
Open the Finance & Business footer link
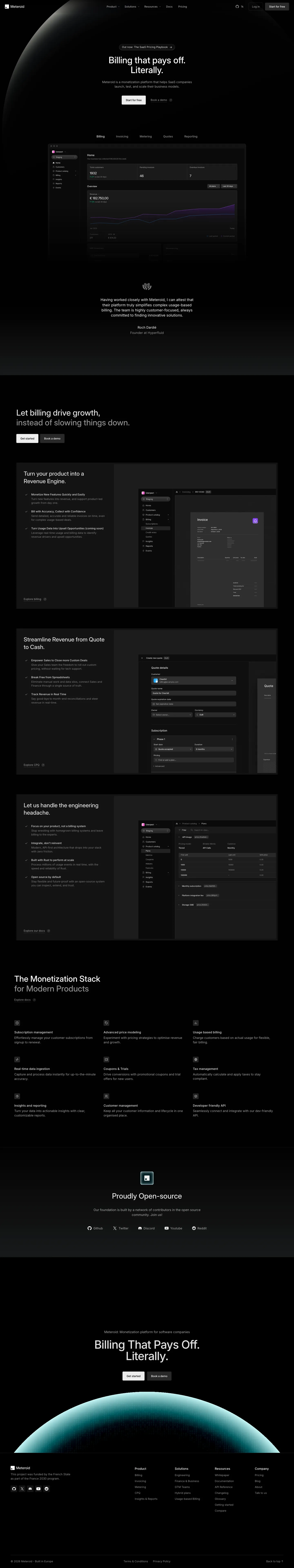pyautogui.click(x=187, y=1481)
